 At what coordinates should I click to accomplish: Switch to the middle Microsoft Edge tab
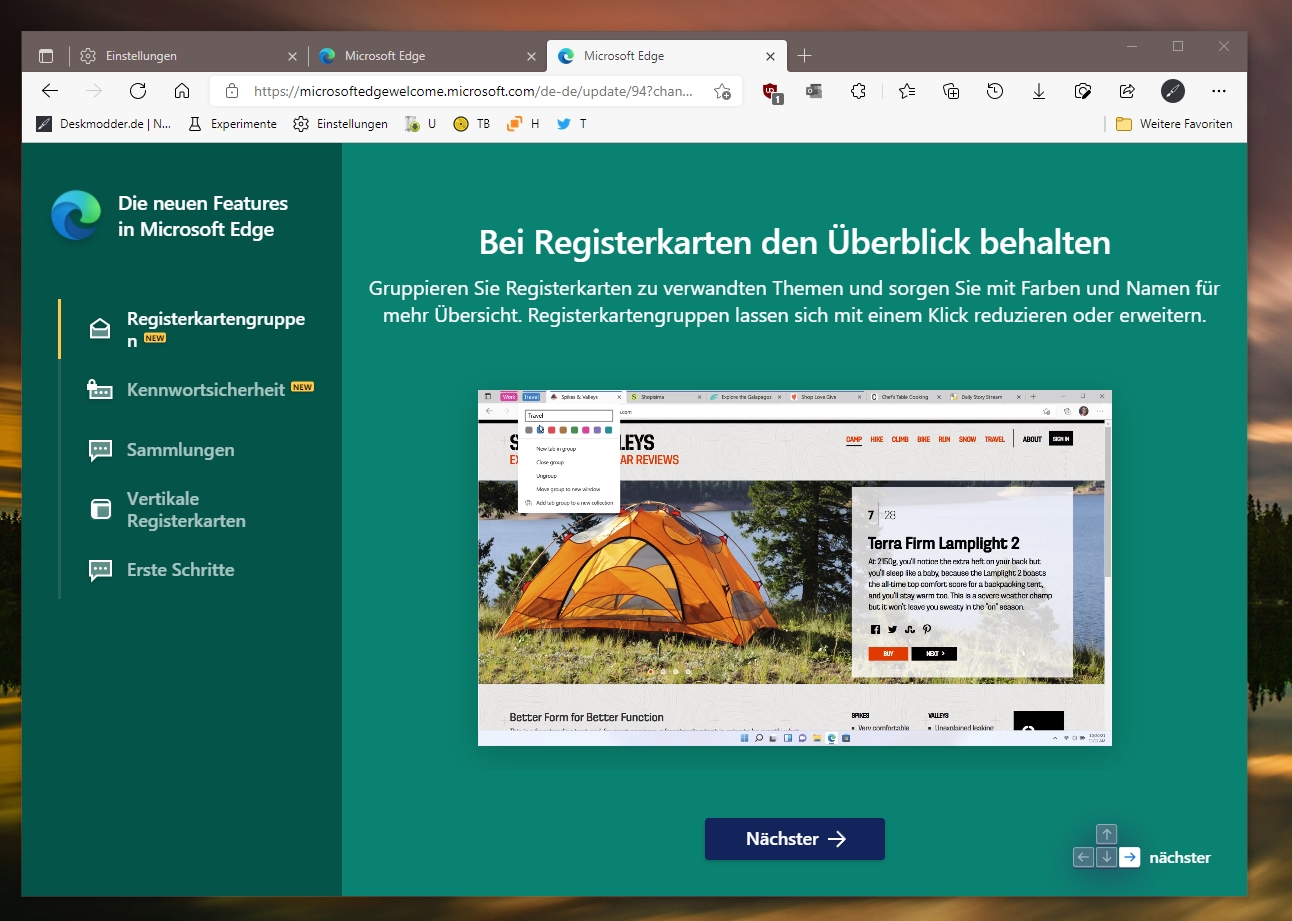(427, 56)
